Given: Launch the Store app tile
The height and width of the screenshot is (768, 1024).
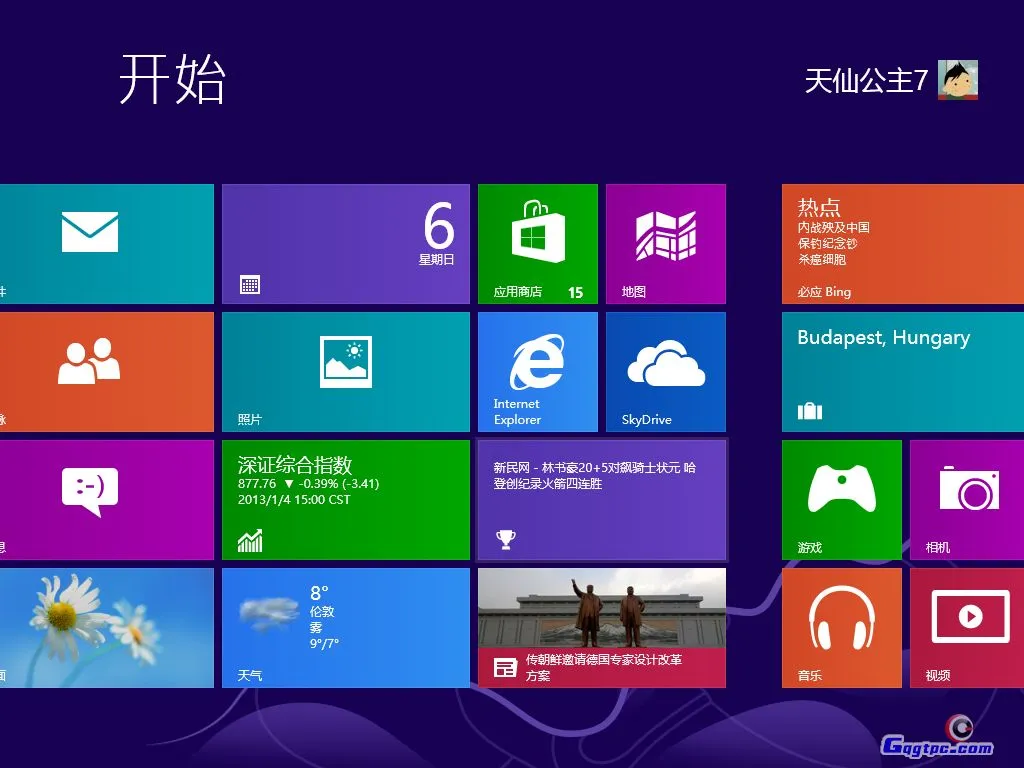Looking at the screenshot, I should tap(537, 243).
